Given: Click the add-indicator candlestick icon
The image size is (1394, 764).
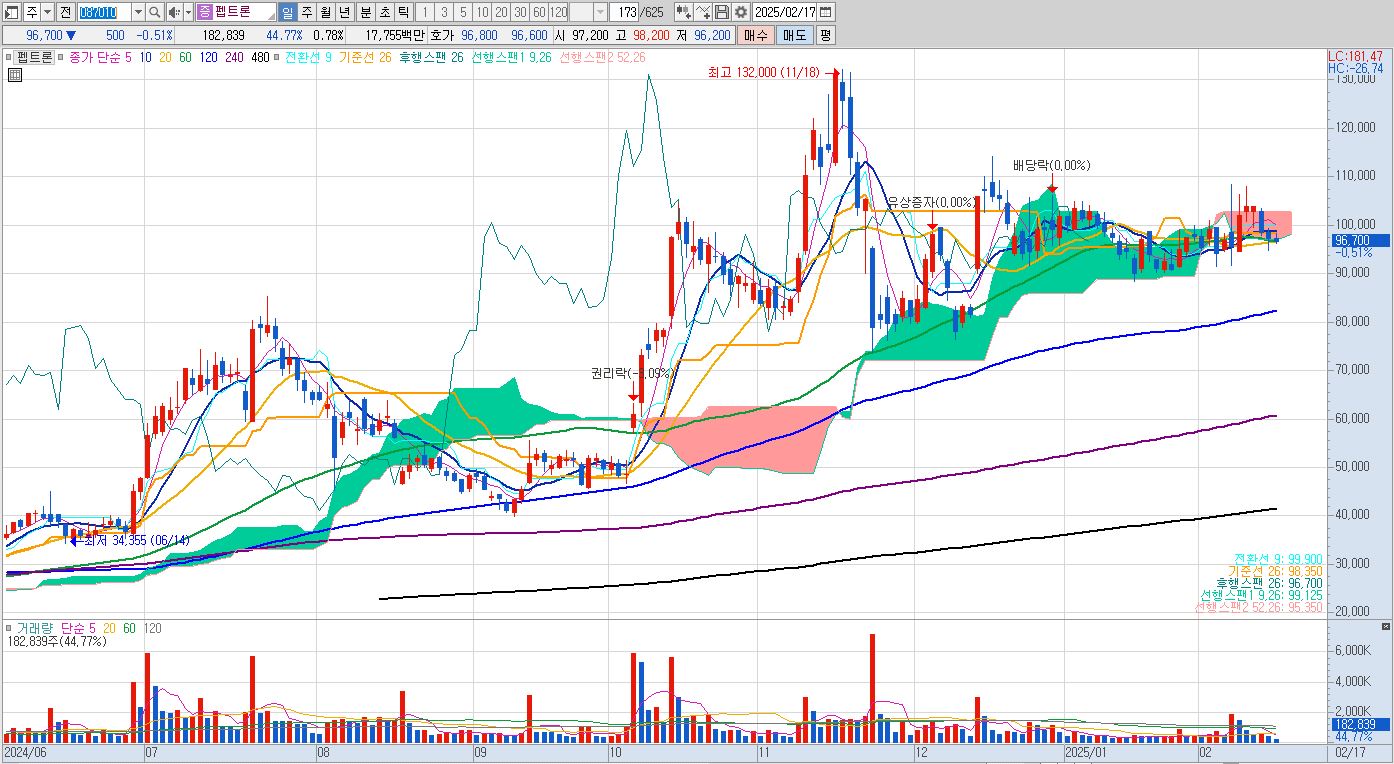Looking at the screenshot, I should pyautogui.click(x=682, y=12).
